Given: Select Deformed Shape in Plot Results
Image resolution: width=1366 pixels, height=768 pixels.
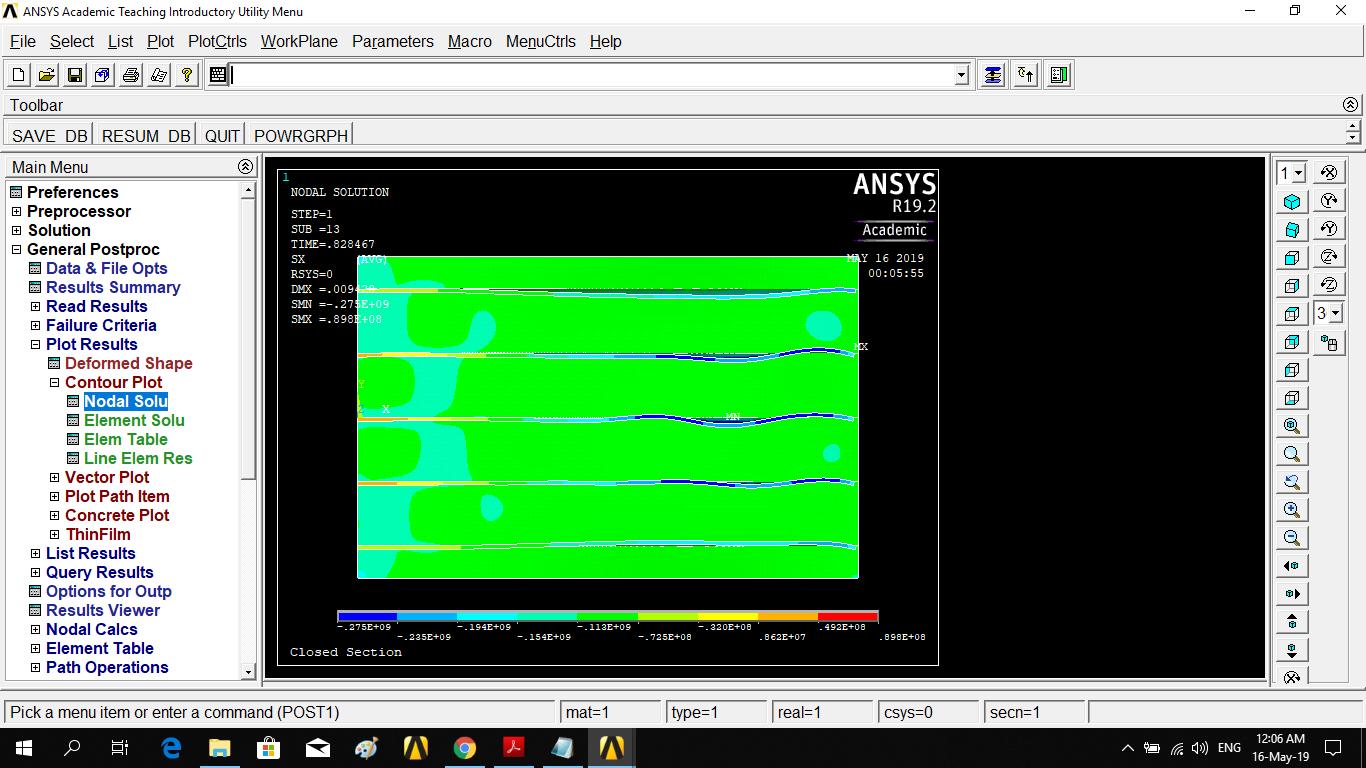Looking at the screenshot, I should [x=128, y=363].
